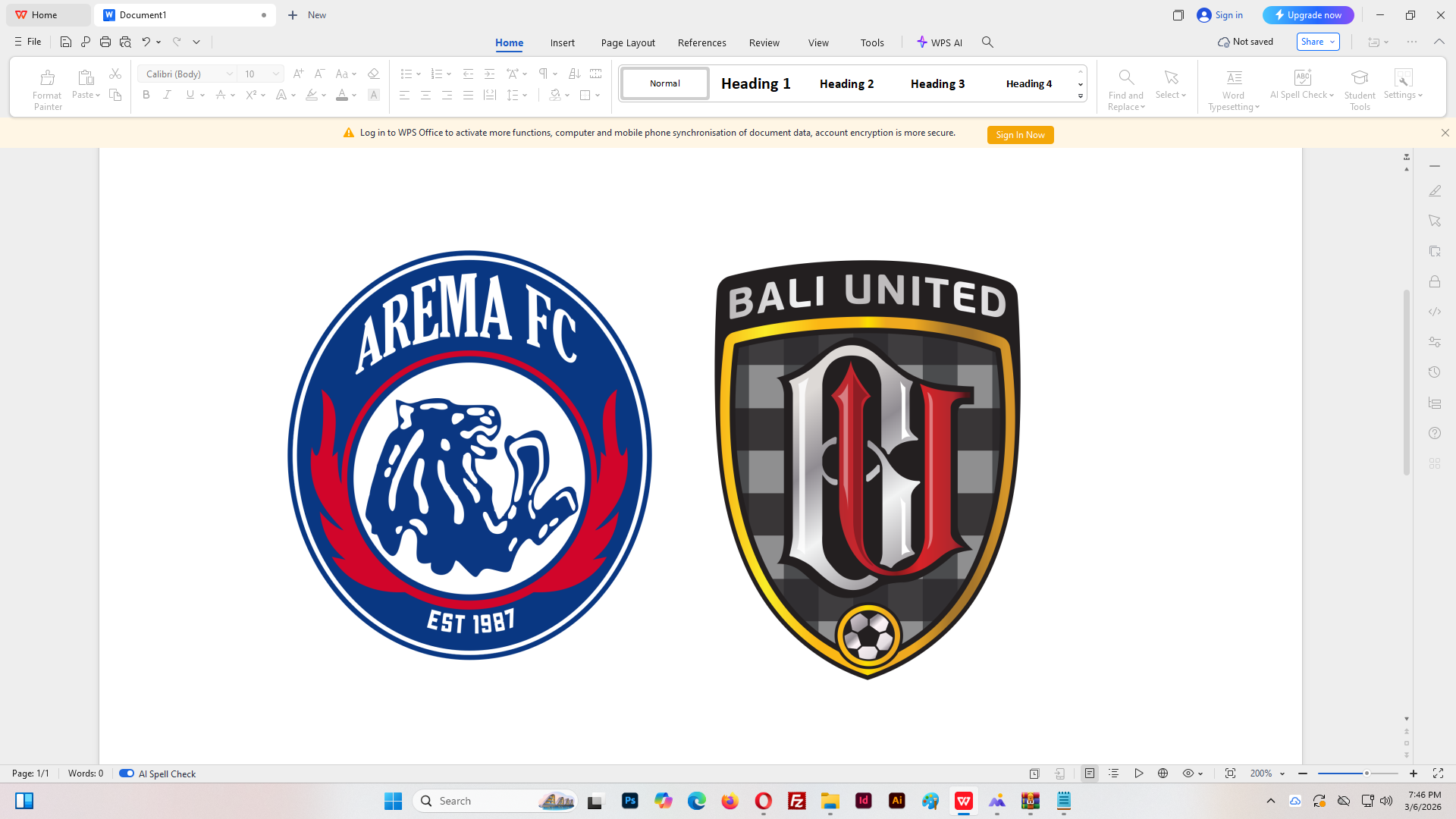Click Sign in account link
The width and height of the screenshot is (1456, 819).
click(1220, 15)
